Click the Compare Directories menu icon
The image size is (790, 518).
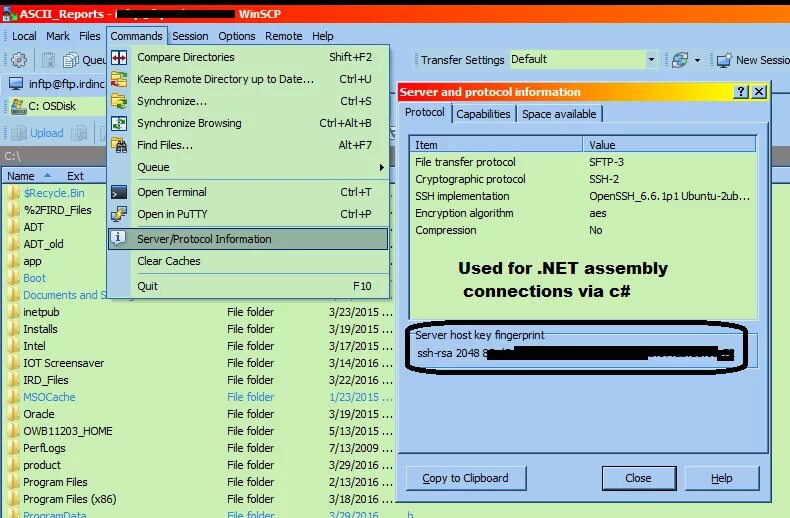tap(119, 57)
